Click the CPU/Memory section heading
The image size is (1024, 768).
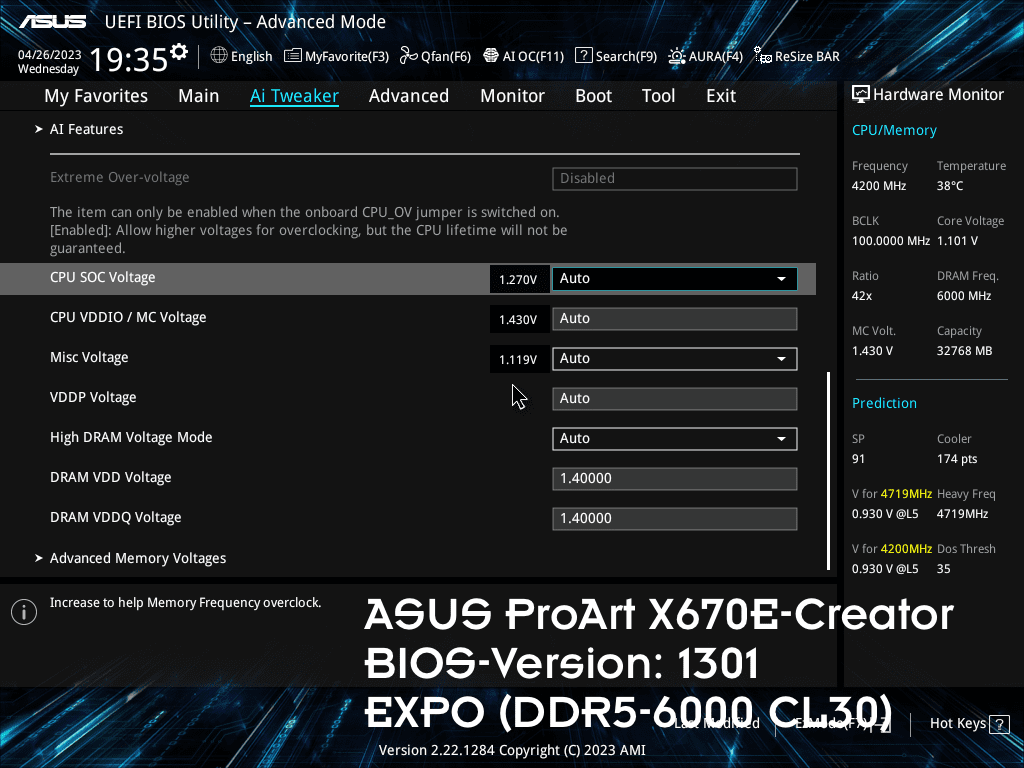click(x=894, y=130)
